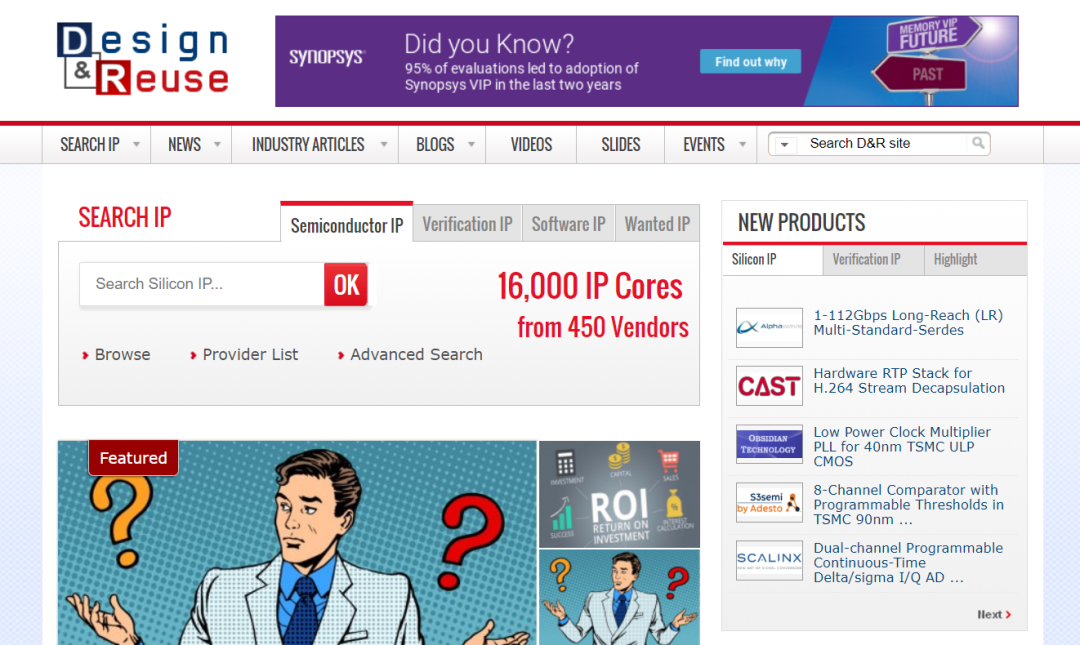
Task: Click the Scalinx vendor logo
Action: (x=769, y=560)
